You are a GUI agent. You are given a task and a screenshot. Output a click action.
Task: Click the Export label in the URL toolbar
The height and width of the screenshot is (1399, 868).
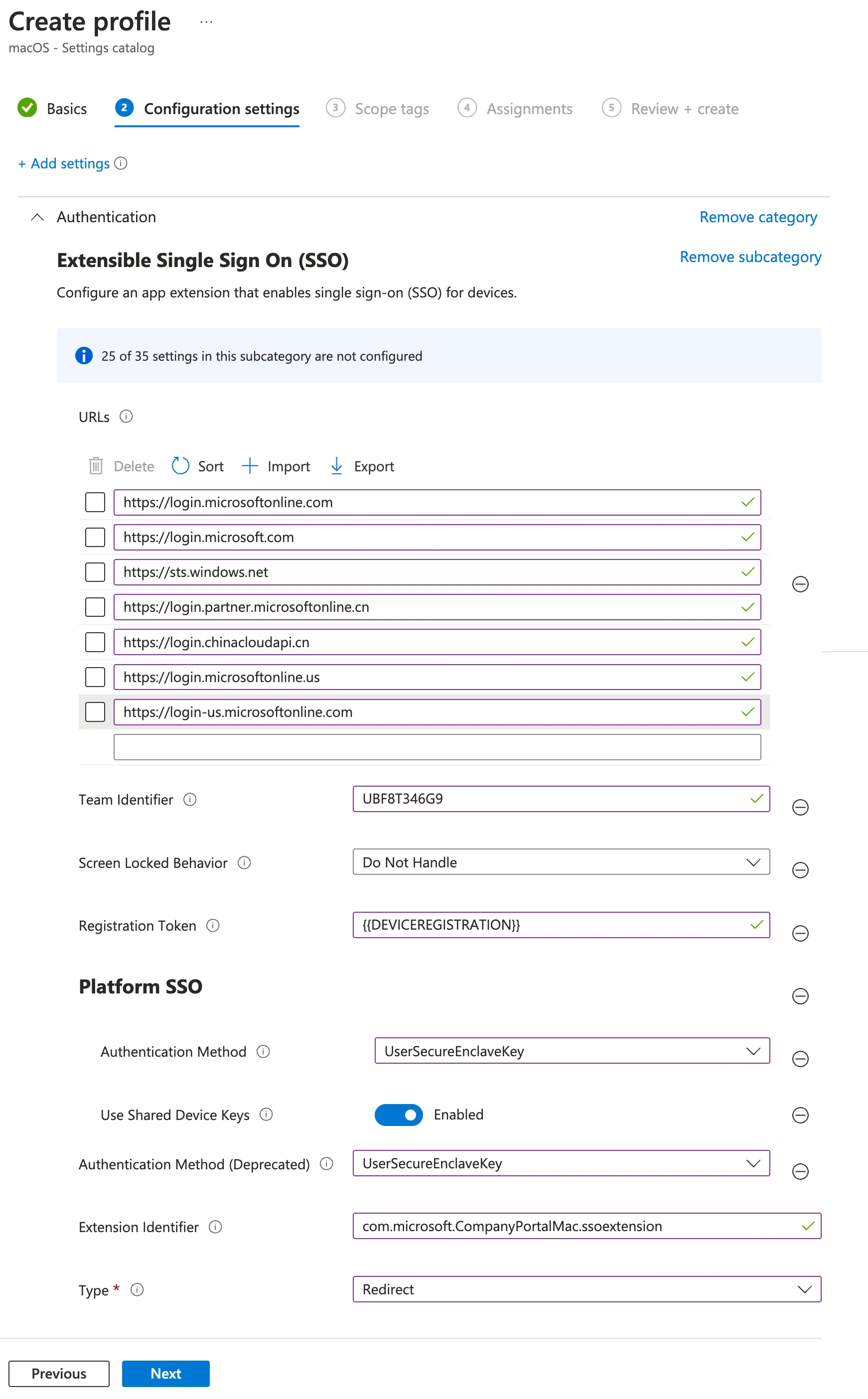[374, 466]
